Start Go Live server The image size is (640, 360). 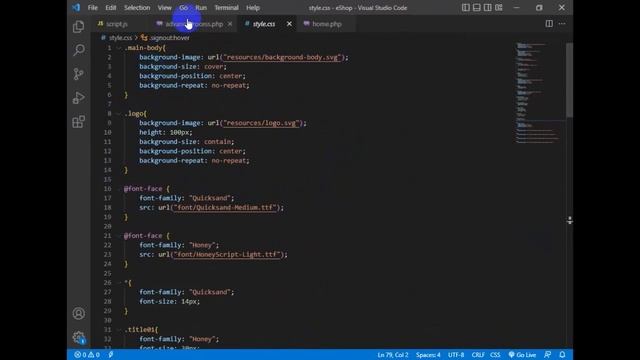pyautogui.click(x=522, y=355)
